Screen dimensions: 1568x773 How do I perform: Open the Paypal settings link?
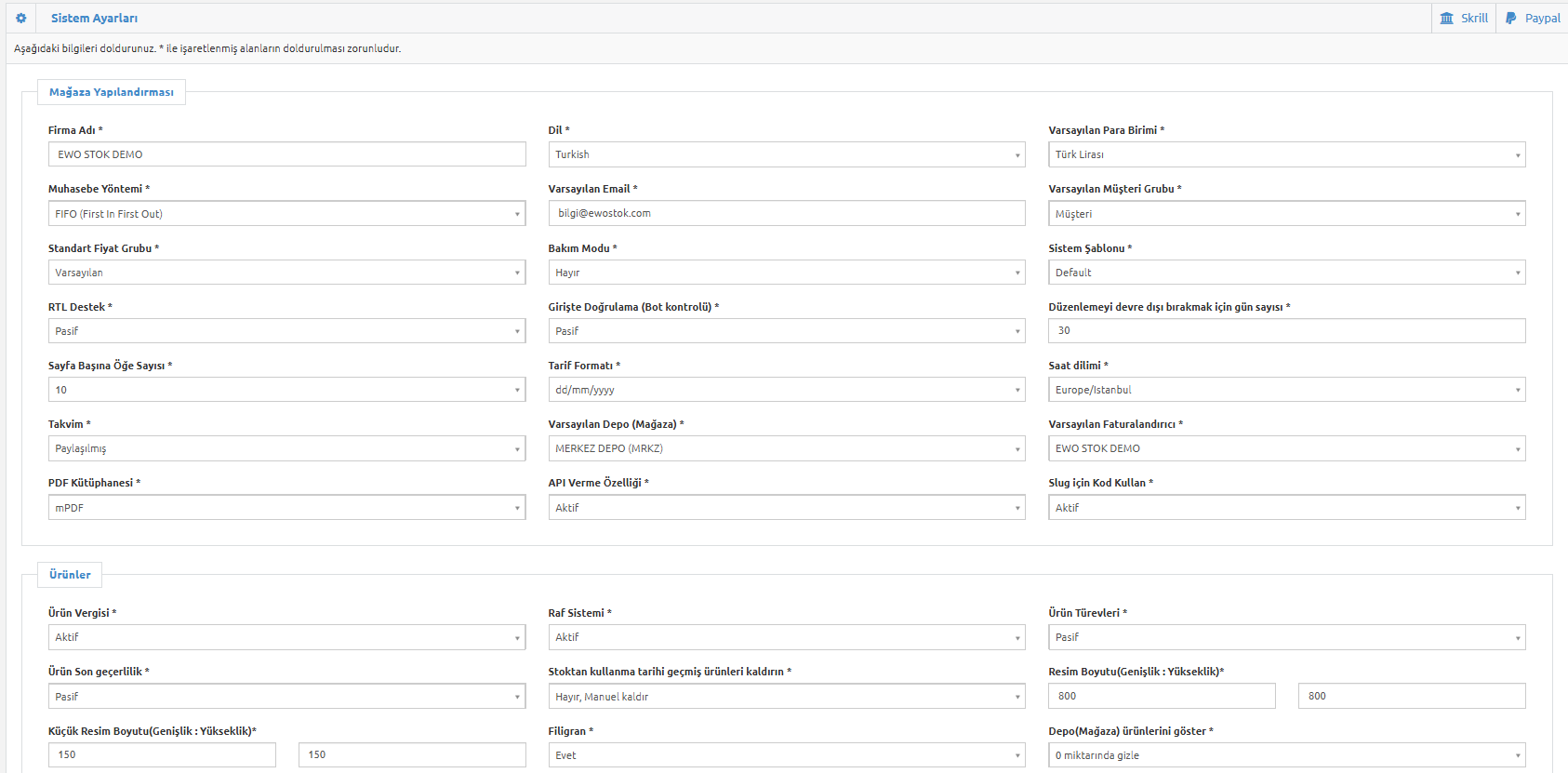(1533, 18)
